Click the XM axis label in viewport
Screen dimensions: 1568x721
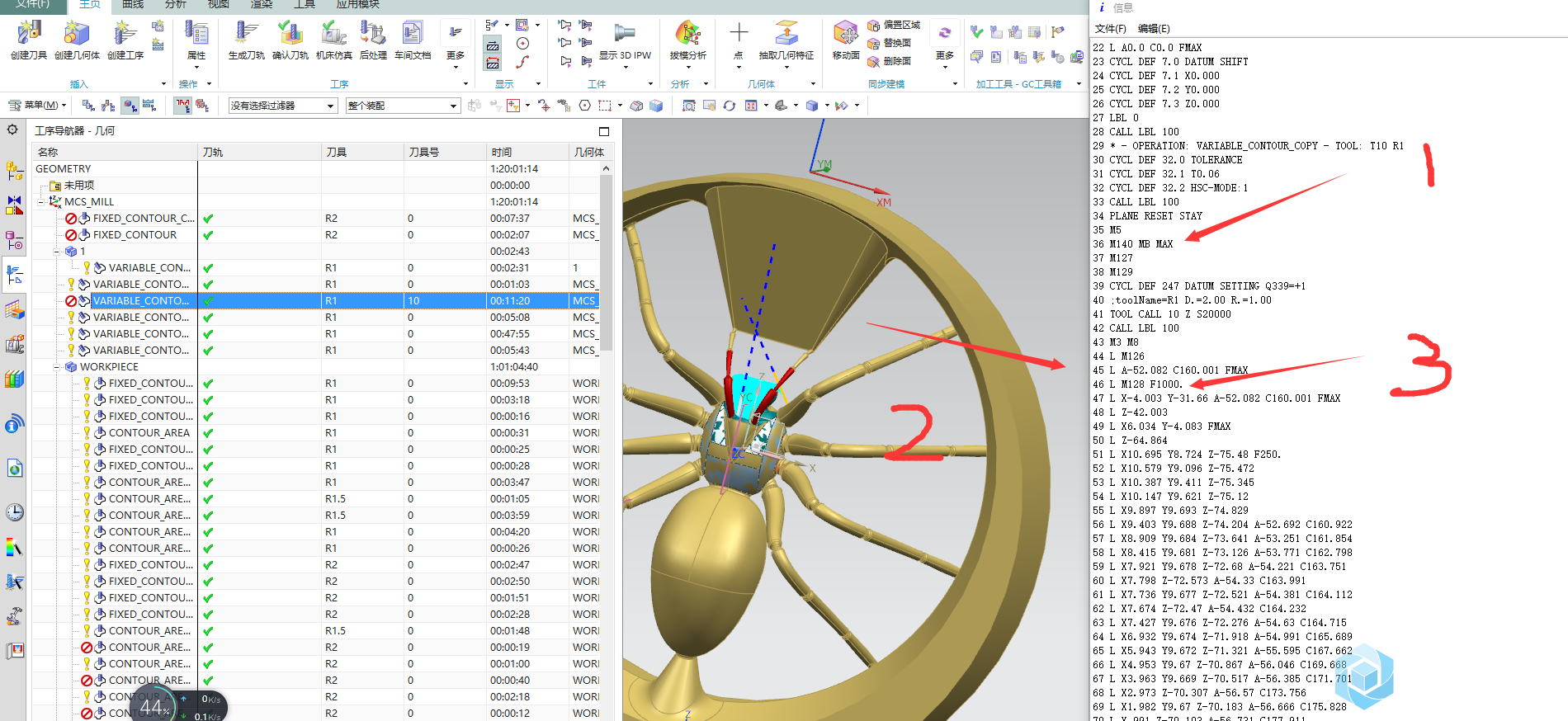[x=883, y=202]
